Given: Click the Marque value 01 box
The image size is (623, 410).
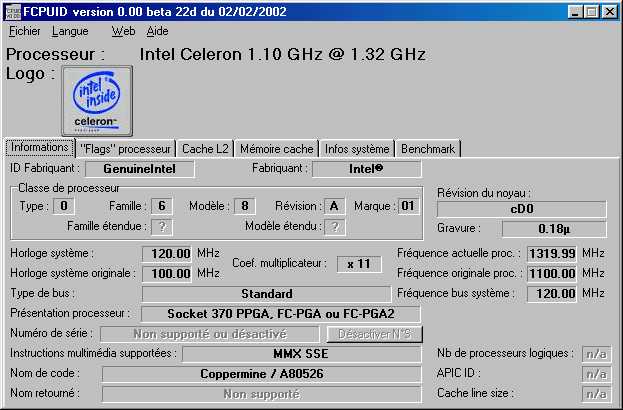Looking at the screenshot, I should point(408,206).
